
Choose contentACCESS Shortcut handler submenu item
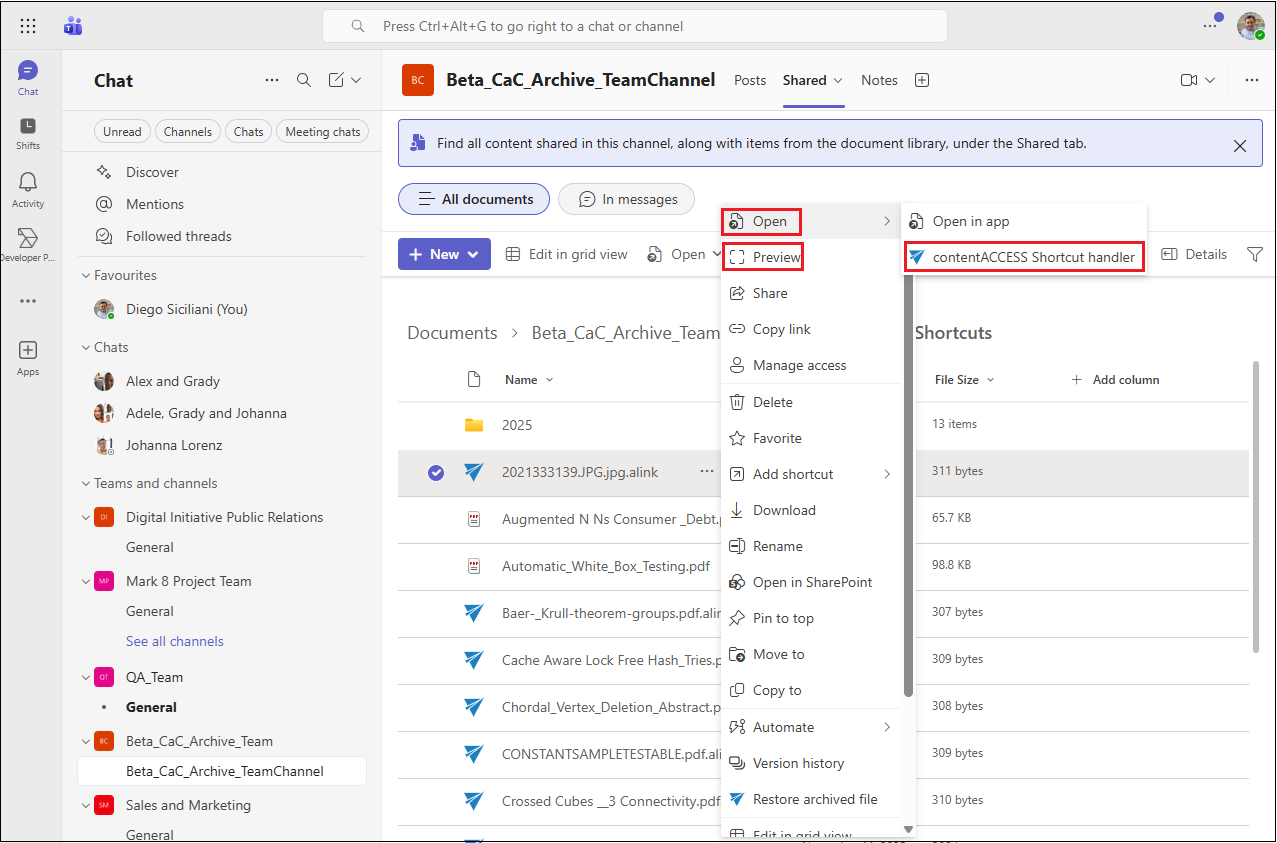[1033, 258]
